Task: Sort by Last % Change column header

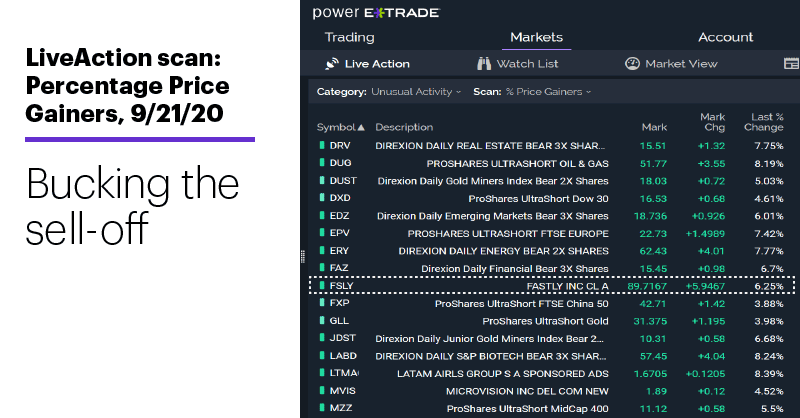Action: (x=764, y=122)
